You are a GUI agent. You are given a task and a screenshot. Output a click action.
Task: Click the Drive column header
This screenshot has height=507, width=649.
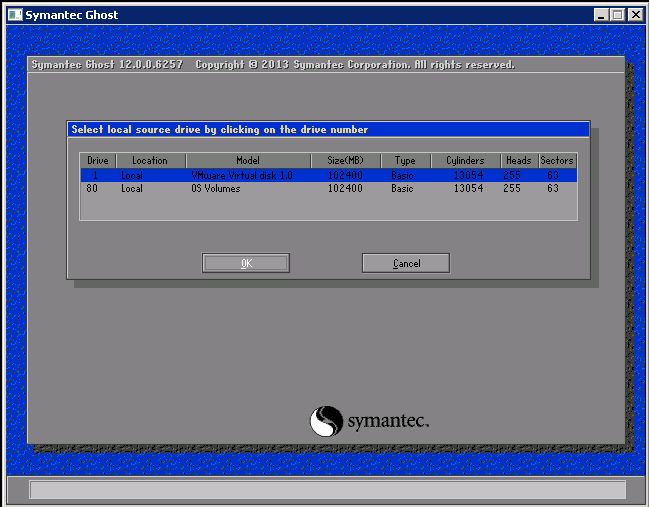98,161
